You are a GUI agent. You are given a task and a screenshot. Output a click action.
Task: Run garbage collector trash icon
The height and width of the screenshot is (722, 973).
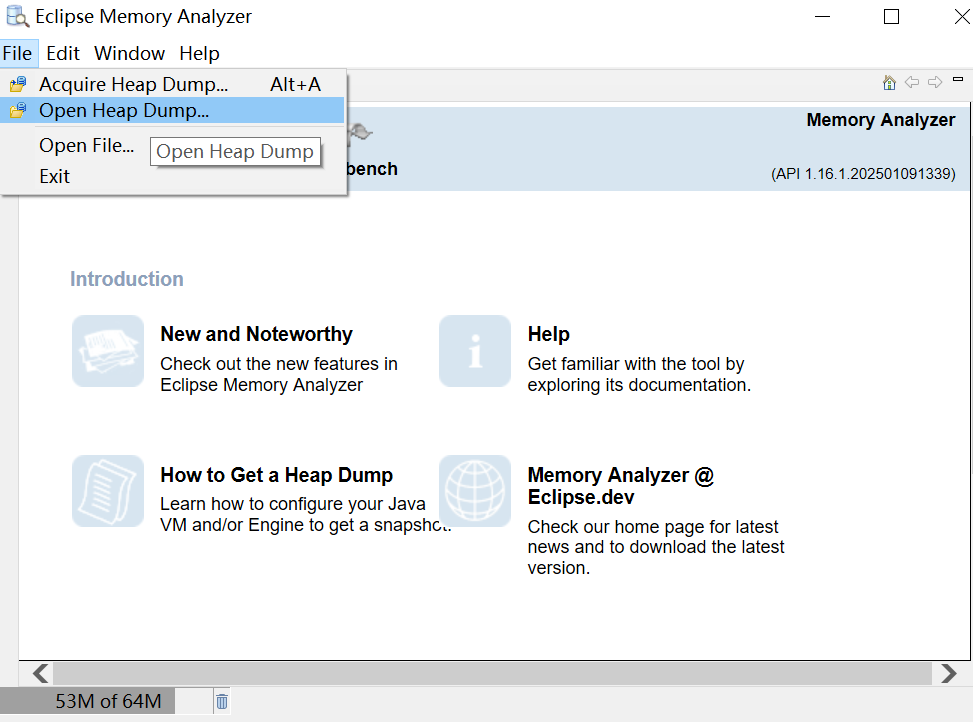click(222, 702)
